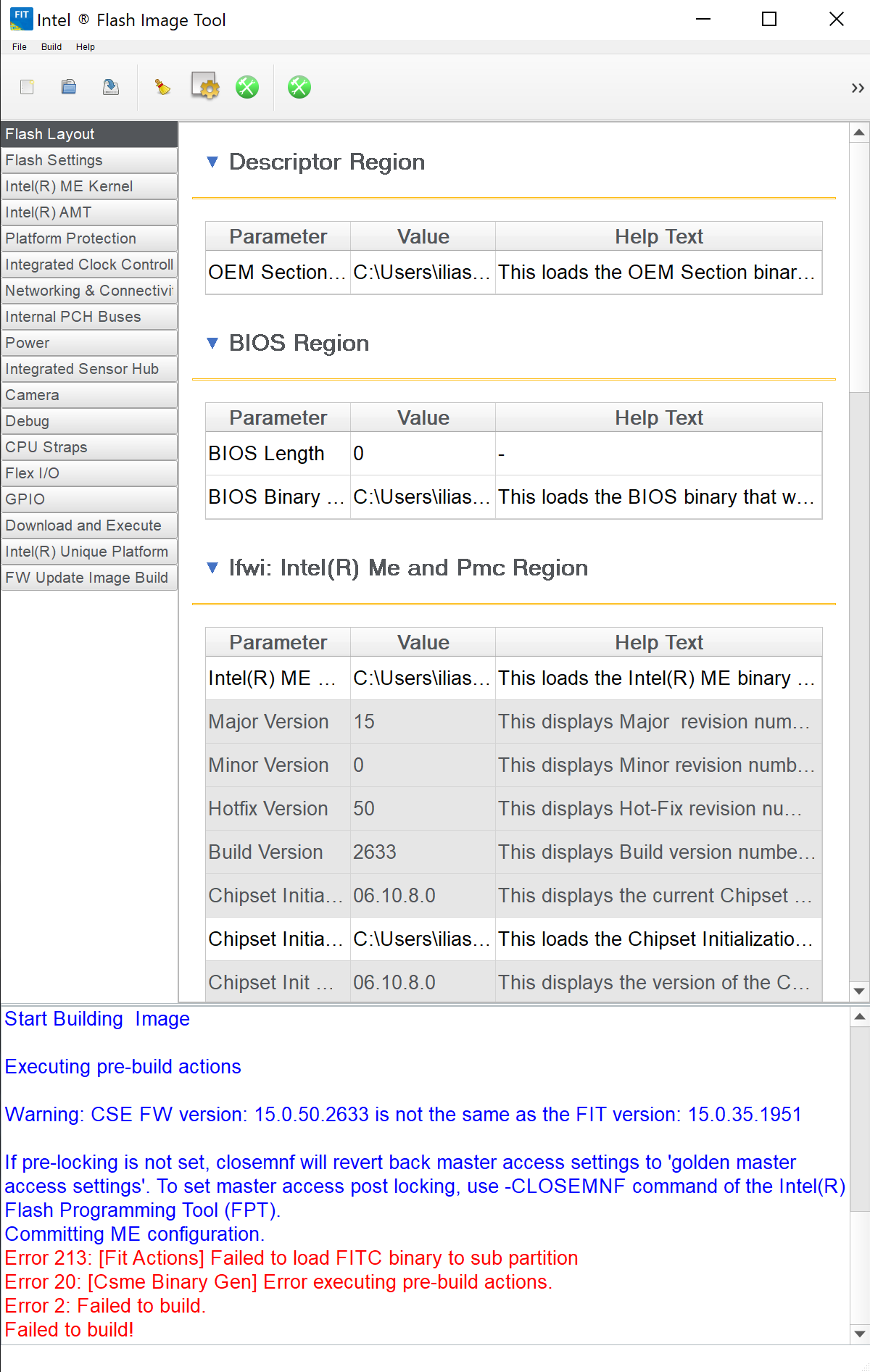870x1372 pixels.
Task: Click 'Start Building Image' log line
Action: pos(97,1019)
